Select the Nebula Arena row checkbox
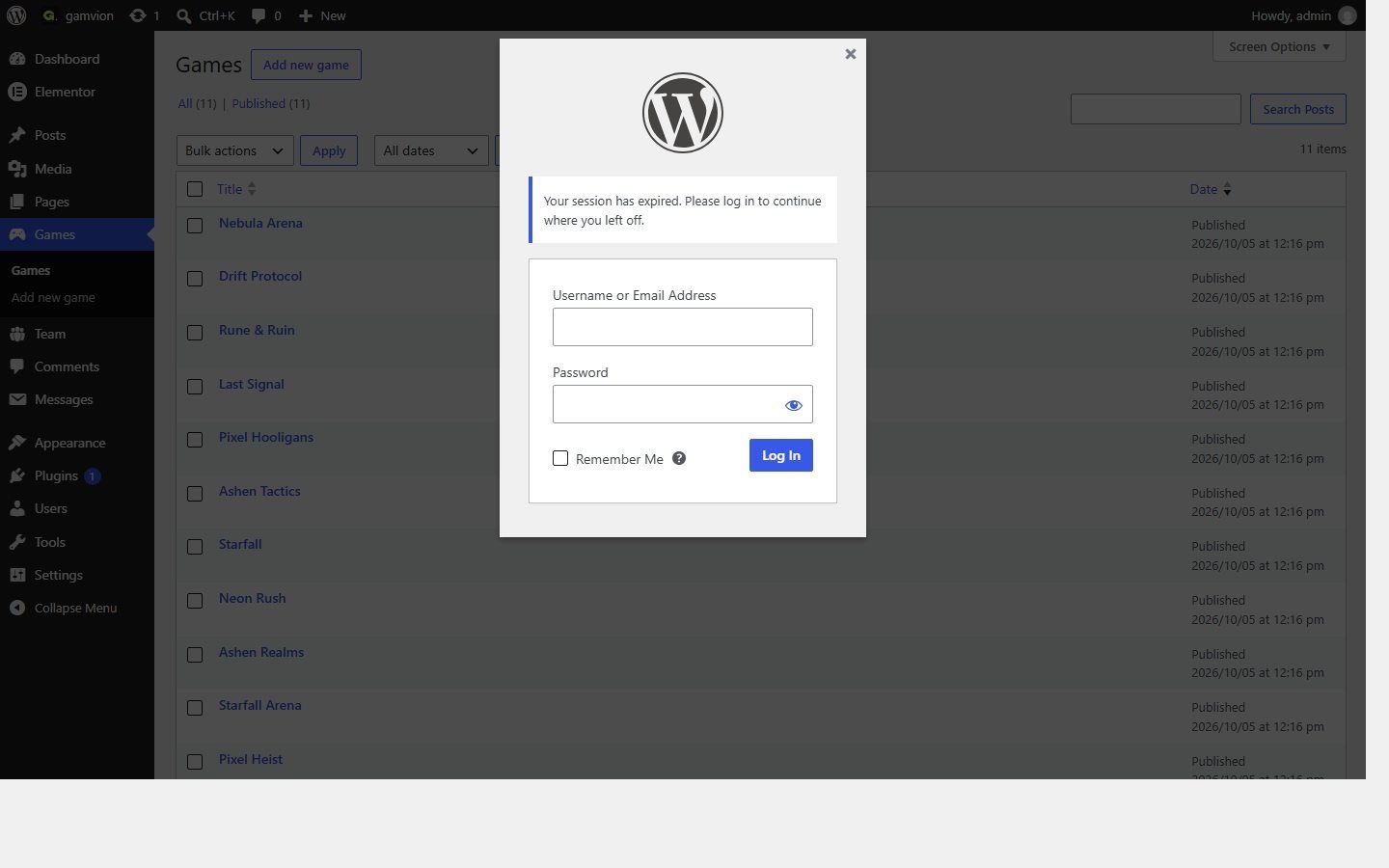Screen dimensions: 1389x868 pyautogui.click(x=195, y=225)
